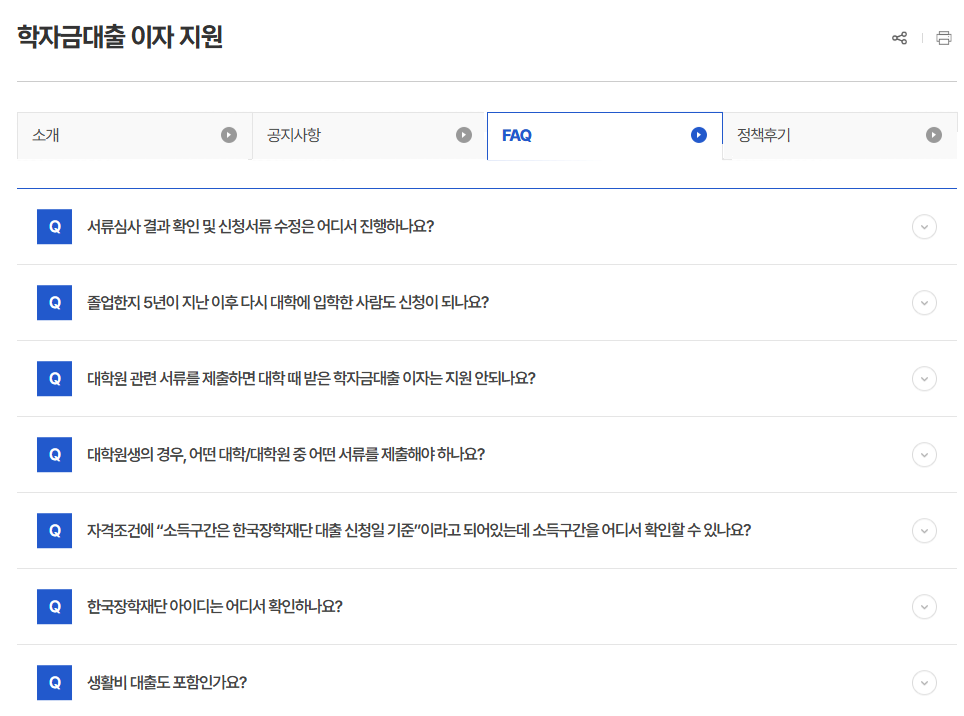Expand the 대학원생의 경우 question chevron
This screenshot has height=716, width=964.
coord(924,455)
